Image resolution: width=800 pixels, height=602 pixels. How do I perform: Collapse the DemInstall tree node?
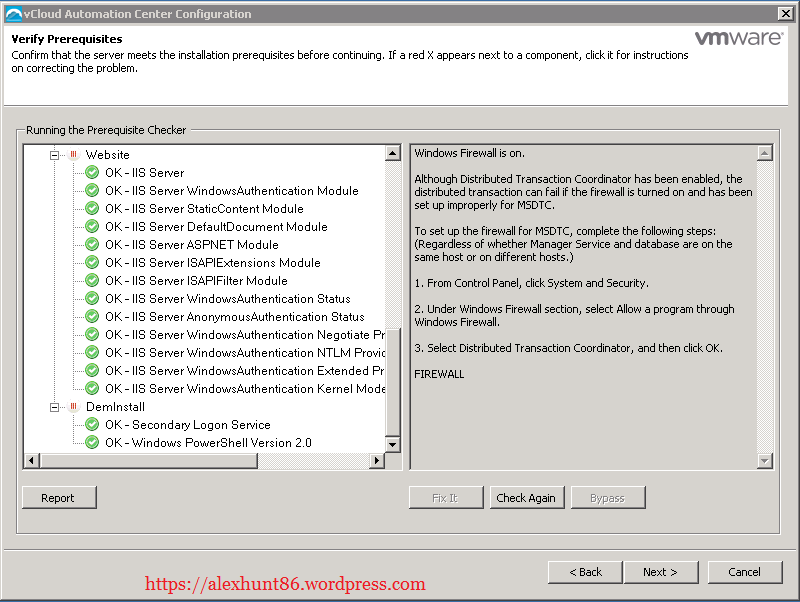(x=54, y=407)
